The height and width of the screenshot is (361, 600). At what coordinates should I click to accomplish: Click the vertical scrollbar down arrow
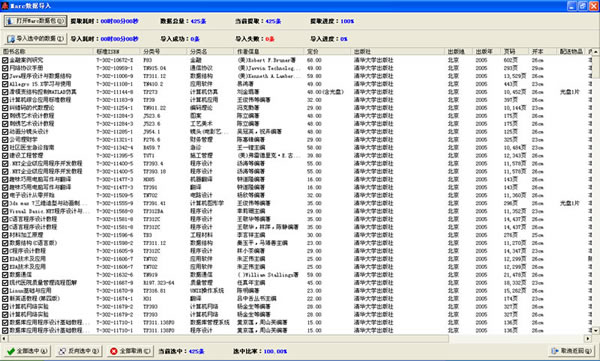[x=596, y=330]
